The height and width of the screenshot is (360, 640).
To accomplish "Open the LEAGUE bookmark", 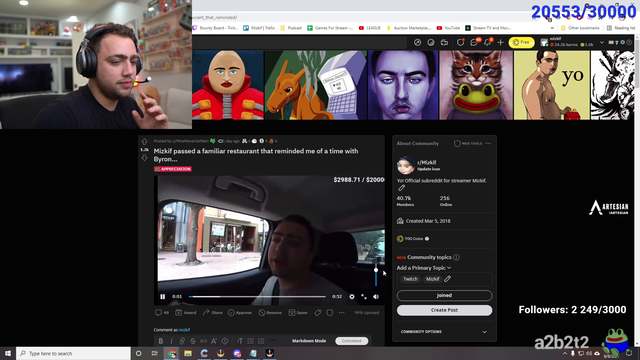I will click(x=370, y=28).
